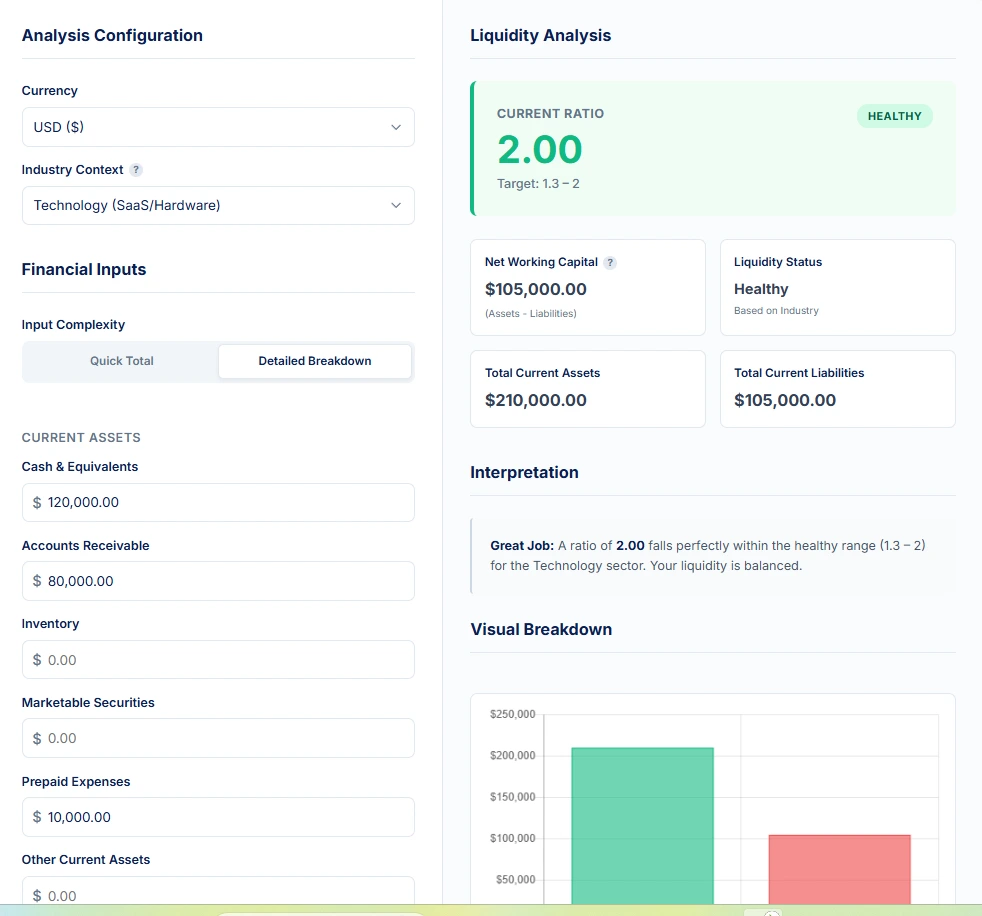Click the Industry Context dropdown chevron
The width and height of the screenshot is (982, 916).
point(398,205)
